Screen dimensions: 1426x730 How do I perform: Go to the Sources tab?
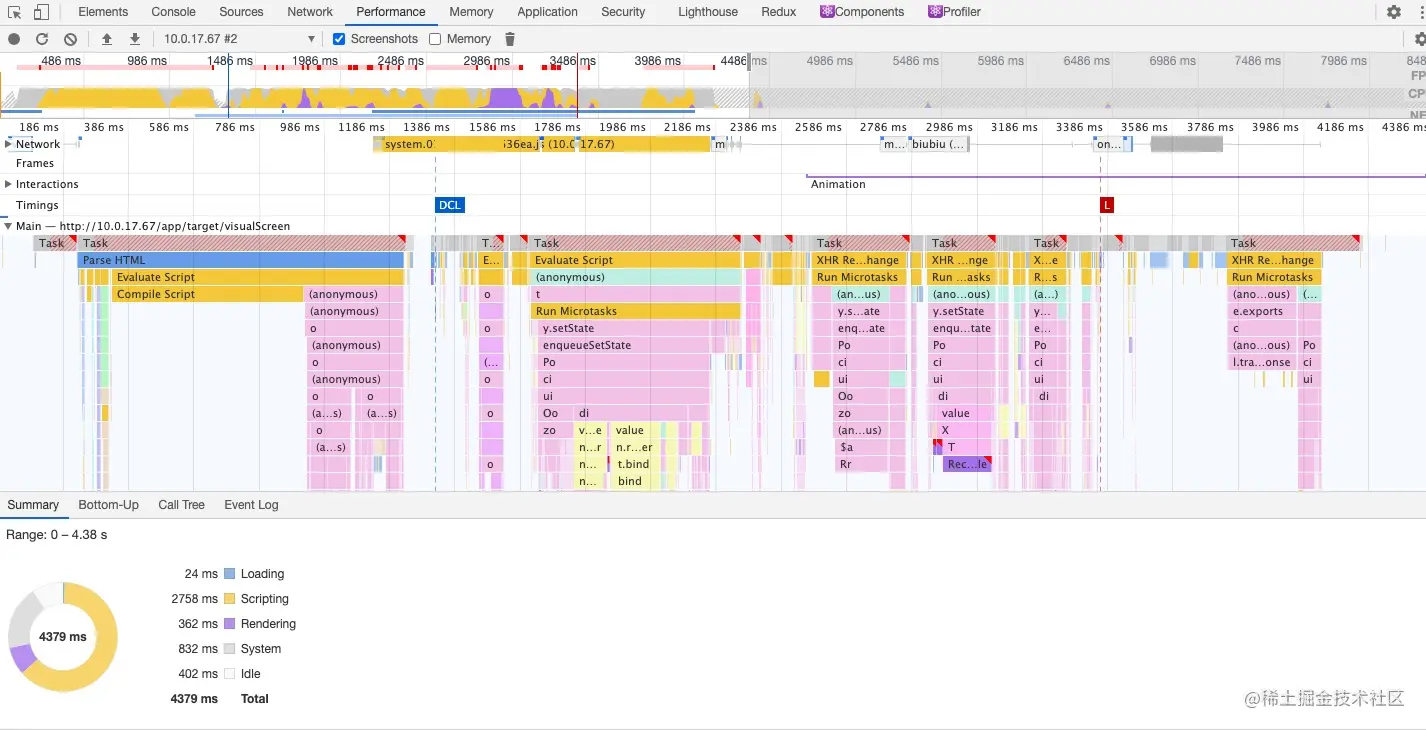pos(241,12)
